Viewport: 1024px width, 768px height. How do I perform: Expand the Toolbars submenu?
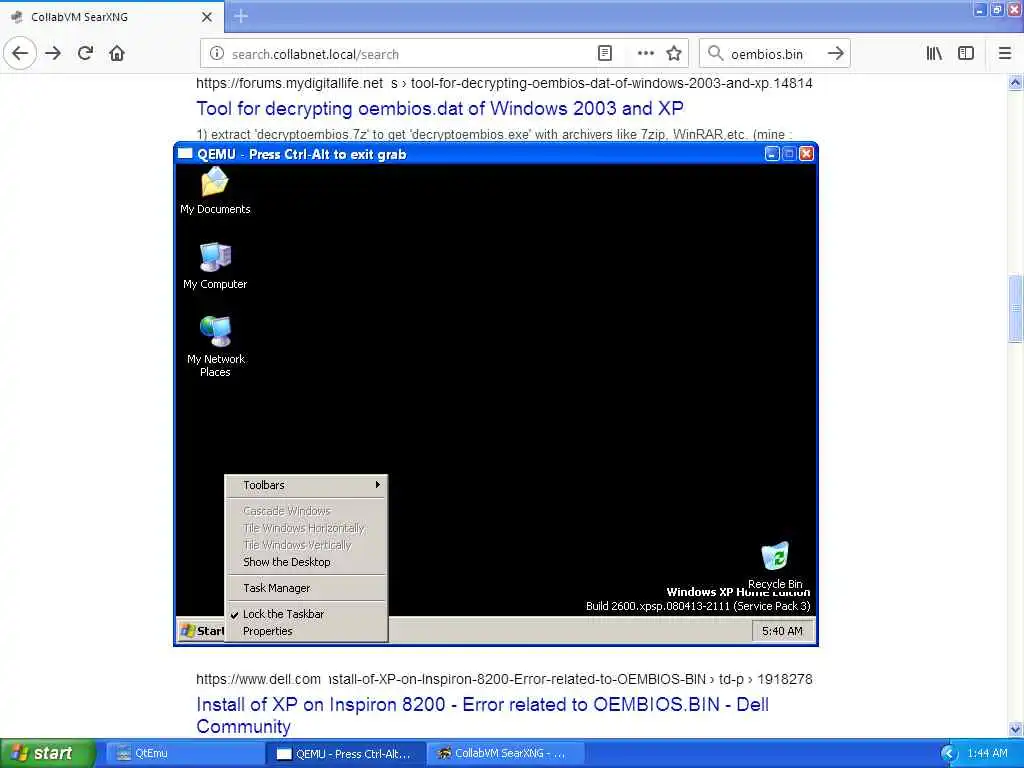pyautogui.click(x=306, y=485)
